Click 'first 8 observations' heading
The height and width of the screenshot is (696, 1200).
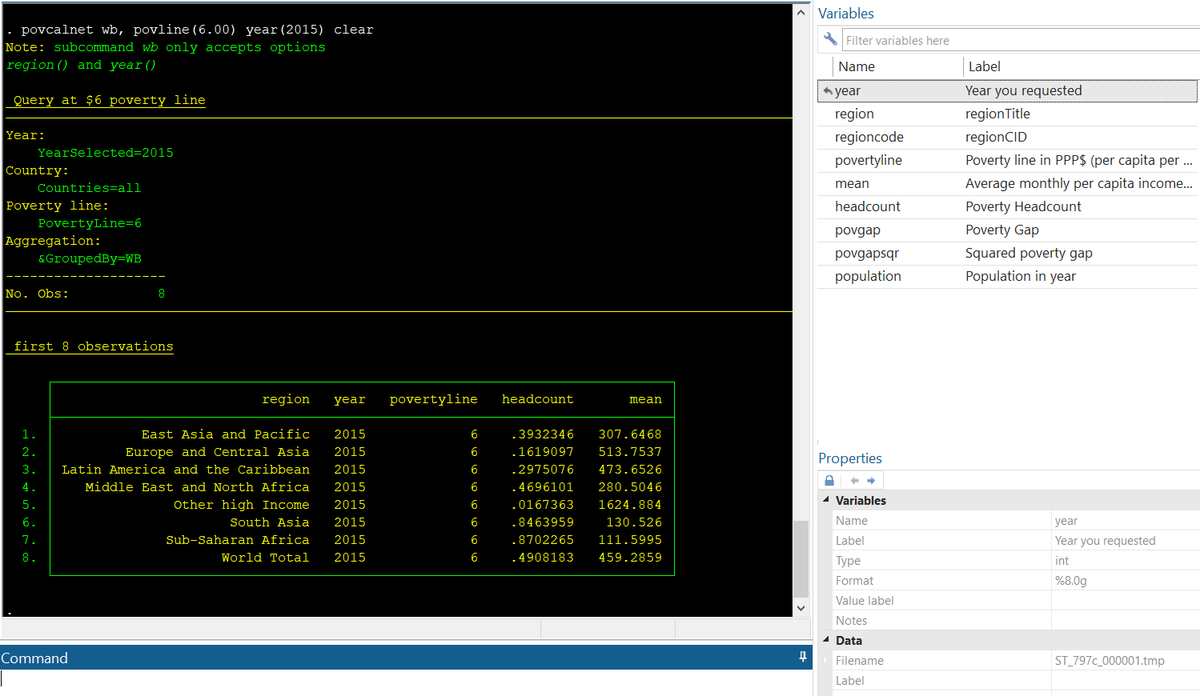point(93,346)
